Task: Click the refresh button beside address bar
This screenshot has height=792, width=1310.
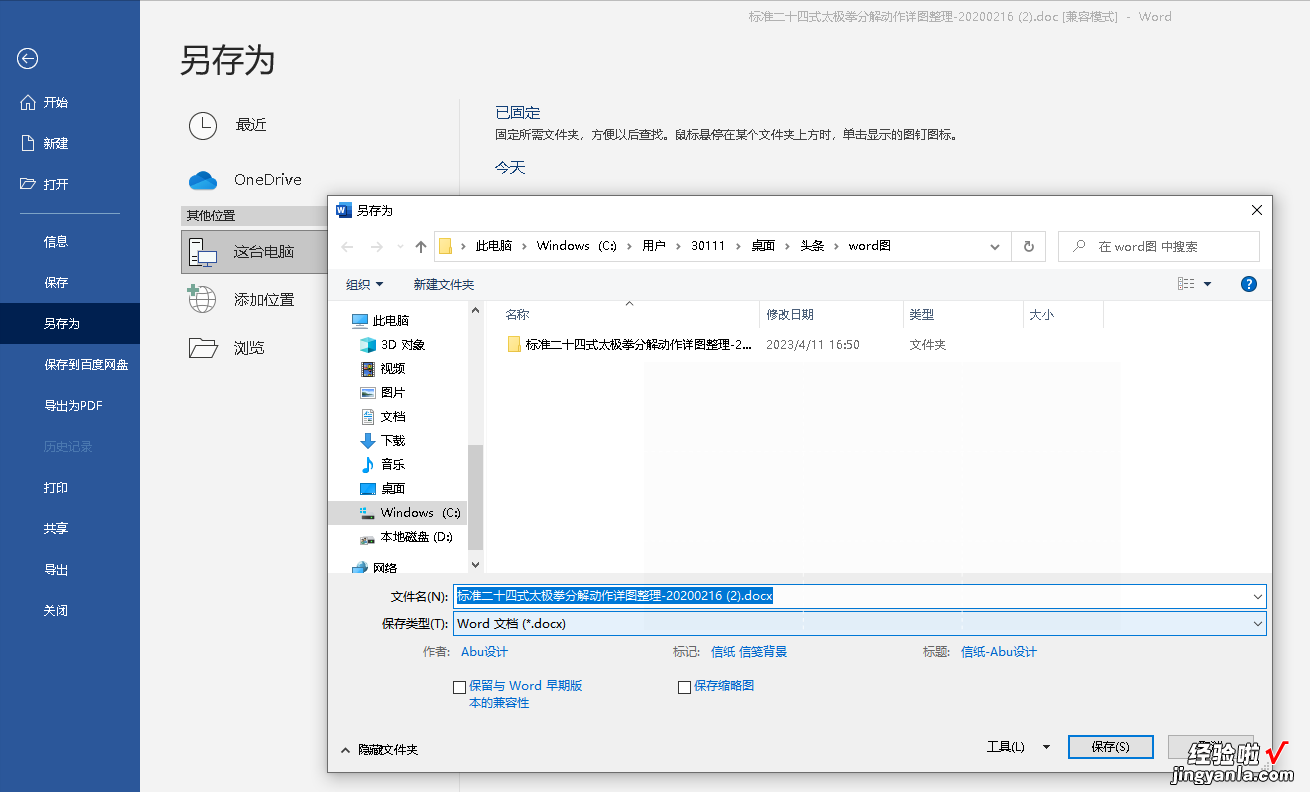Action: tap(1028, 246)
